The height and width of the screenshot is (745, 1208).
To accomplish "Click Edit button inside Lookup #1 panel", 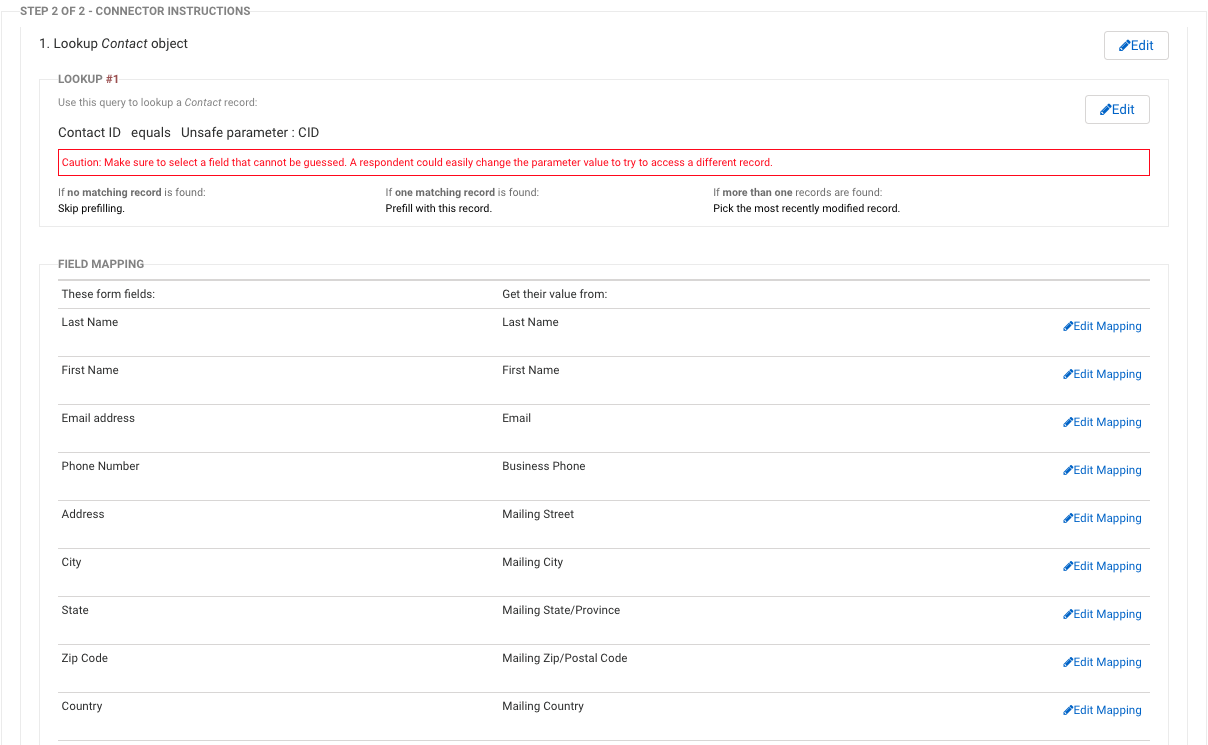I will 1117,109.
